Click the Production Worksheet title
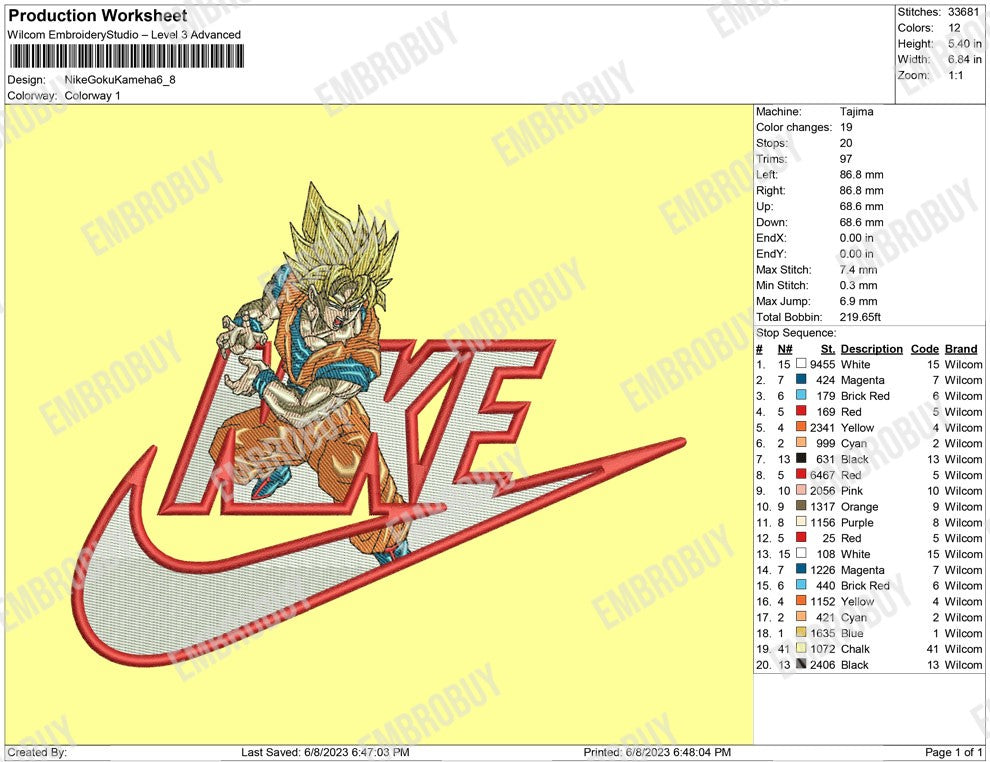Image resolution: width=990 pixels, height=762 pixels. point(98,15)
